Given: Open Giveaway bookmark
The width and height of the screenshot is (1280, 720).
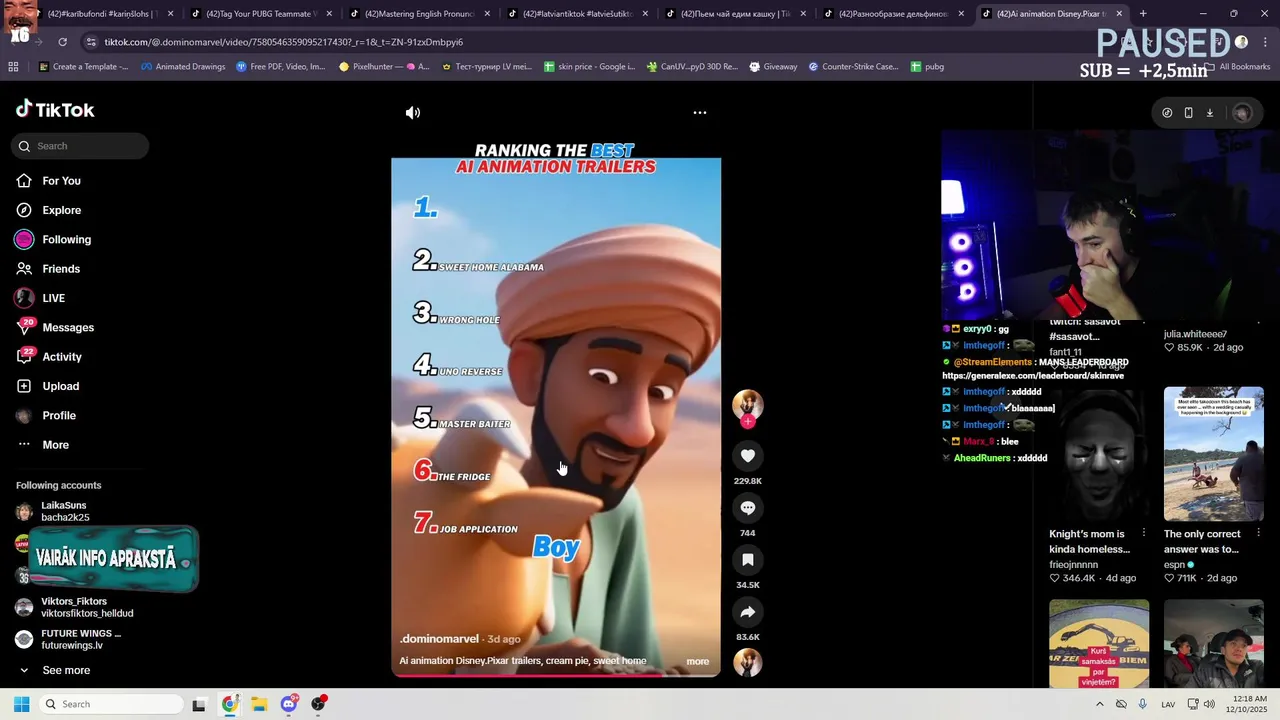Looking at the screenshot, I should coord(773,67).
